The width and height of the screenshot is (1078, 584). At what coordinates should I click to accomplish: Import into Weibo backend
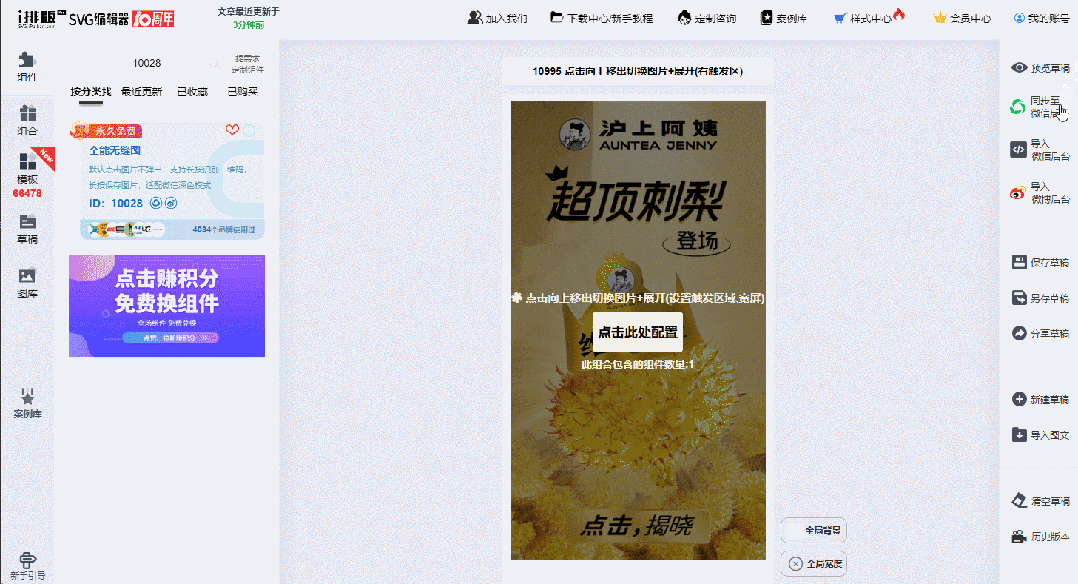[1040, 193]
